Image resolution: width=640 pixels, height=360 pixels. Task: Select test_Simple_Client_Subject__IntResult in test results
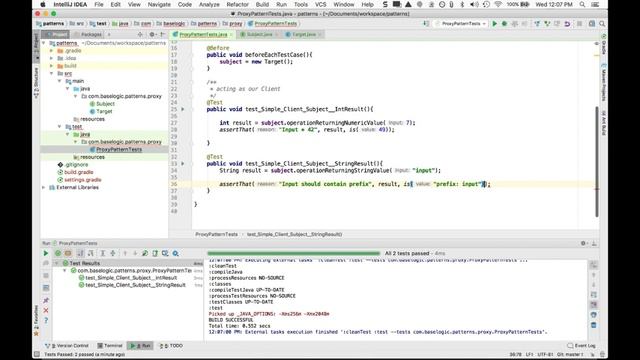(x=131, y=278)
